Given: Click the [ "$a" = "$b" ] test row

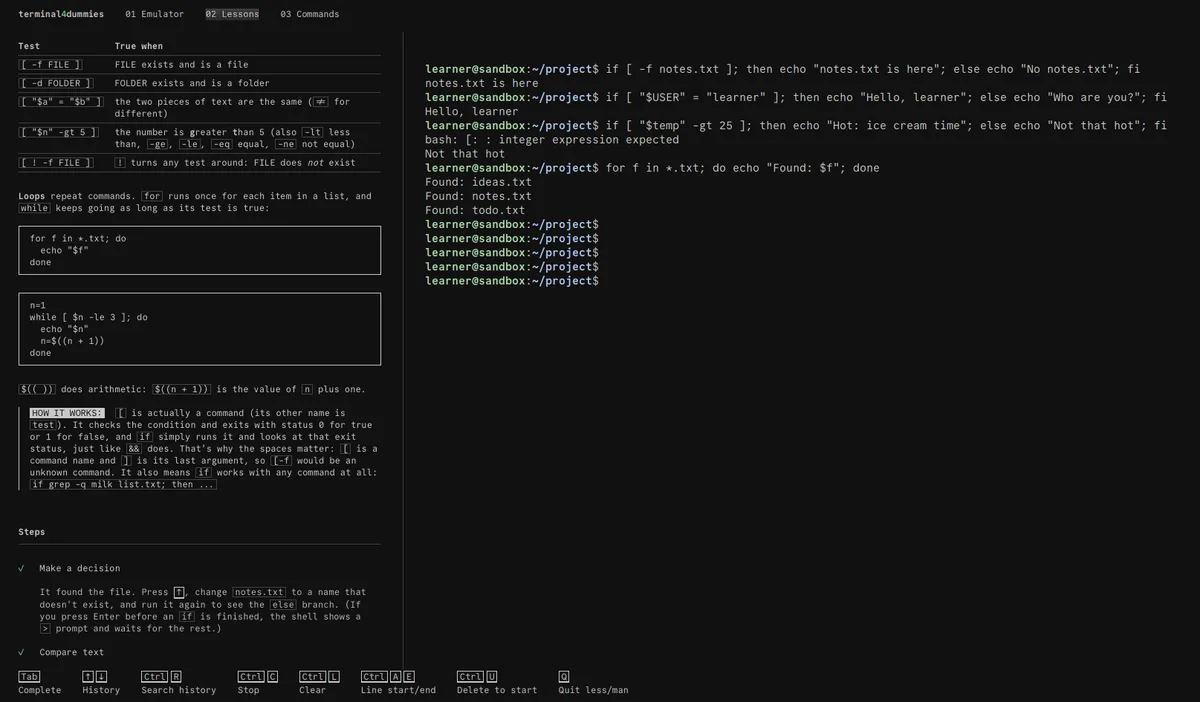Looking at the screenshot, I should point(199,107).
